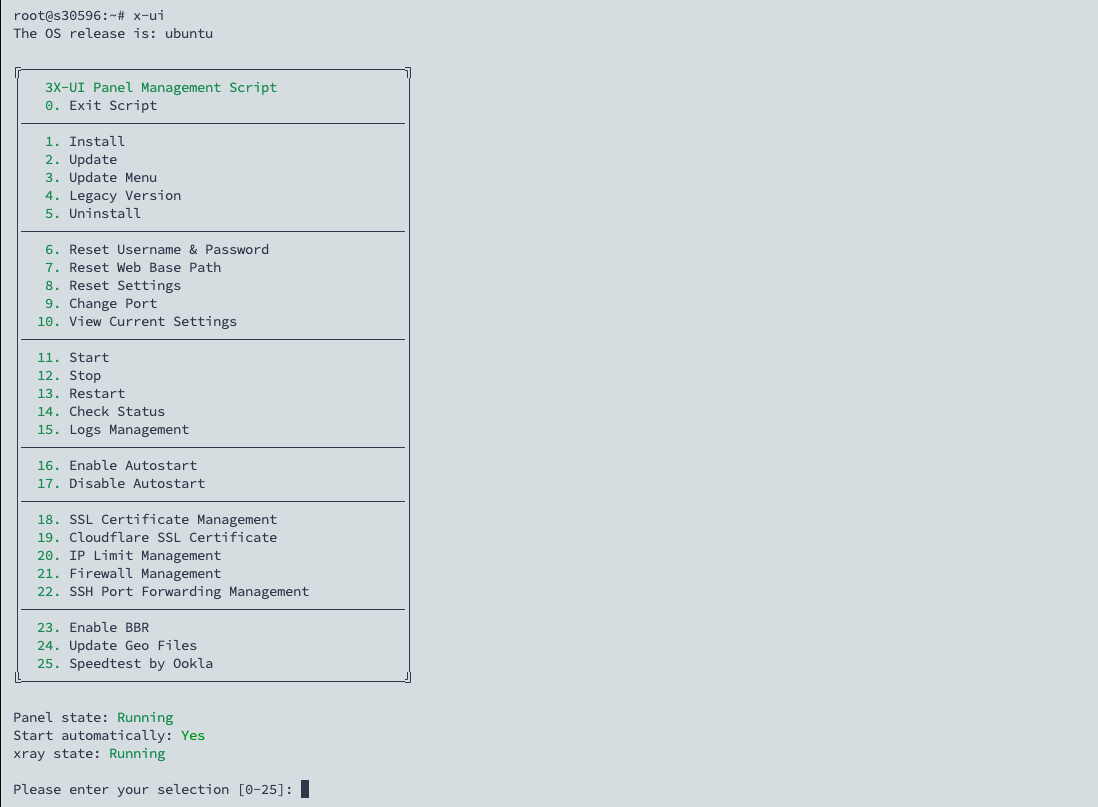This screenshot has height=807, width=1098.
Task: Click the selection prompt input cursor
Action: click(x=305, y=790)
